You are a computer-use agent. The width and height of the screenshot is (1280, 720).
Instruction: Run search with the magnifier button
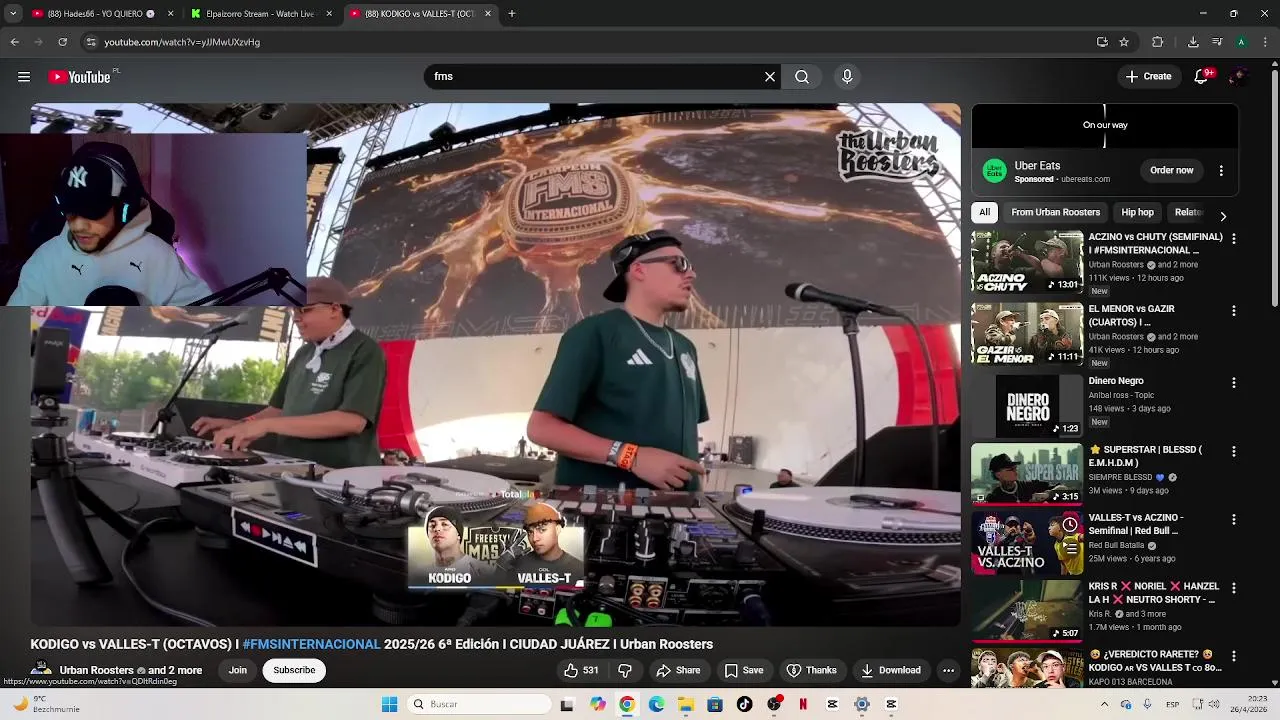coord(802,77)
